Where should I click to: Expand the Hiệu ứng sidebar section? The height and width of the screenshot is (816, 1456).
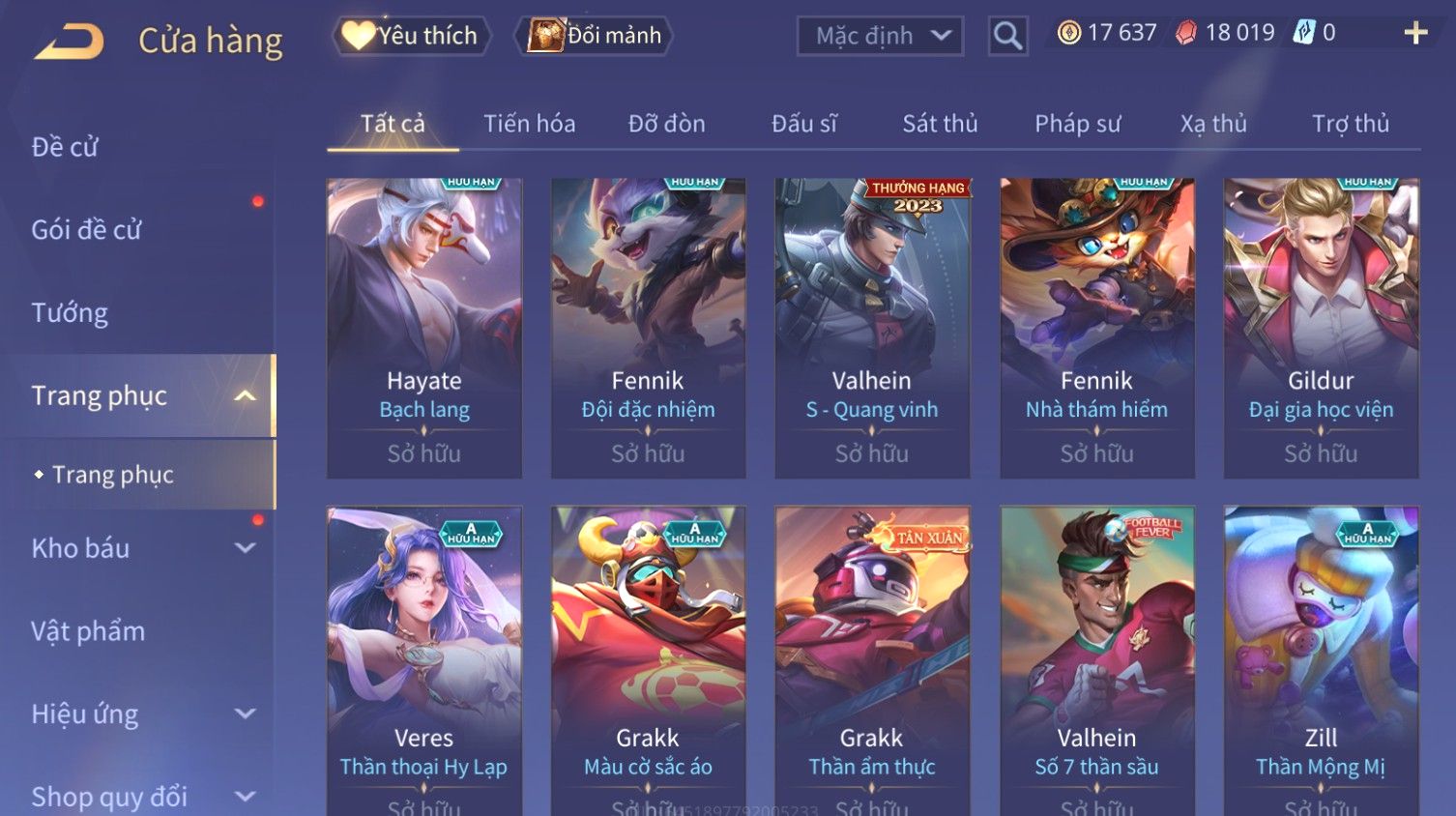[246, 714]
